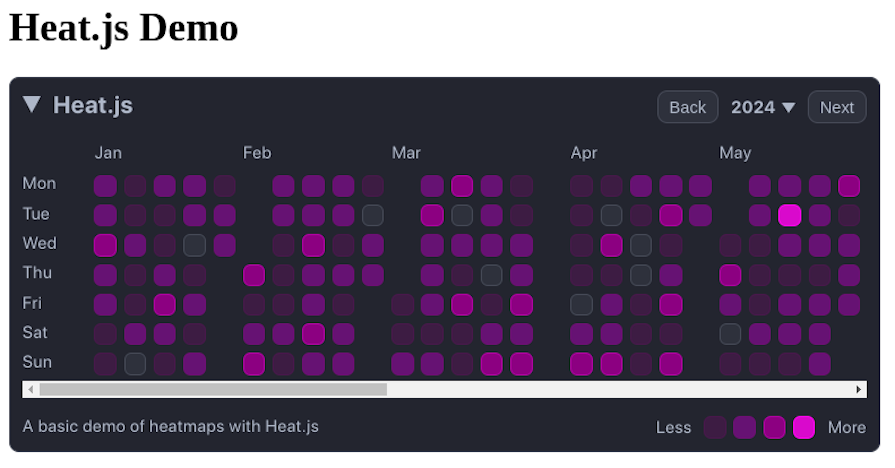The width and height of the screenshot is (895, 468).
Task: Click the first Saturday cell under May
Action: [730, 334]
